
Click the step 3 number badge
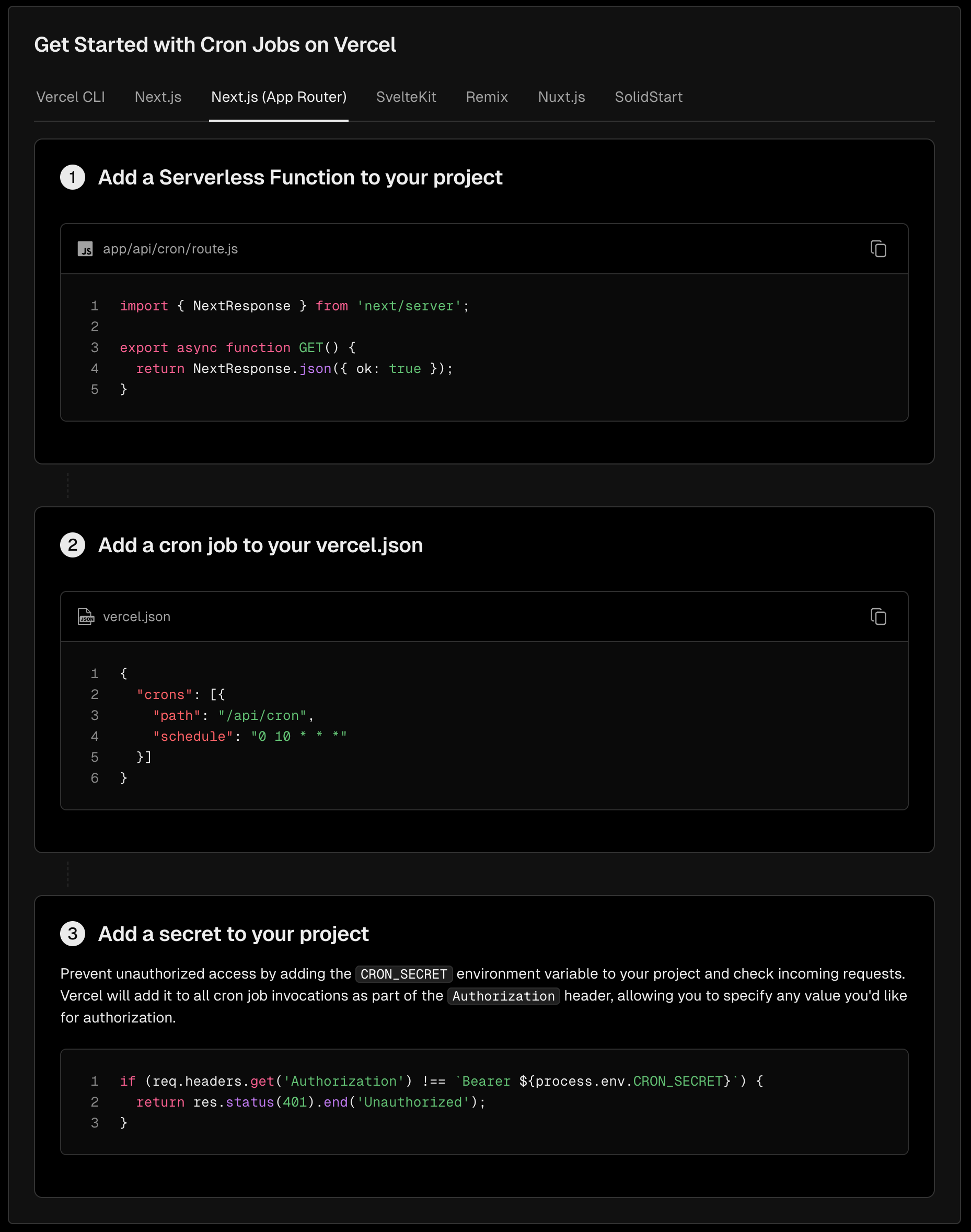coord(73,934)
